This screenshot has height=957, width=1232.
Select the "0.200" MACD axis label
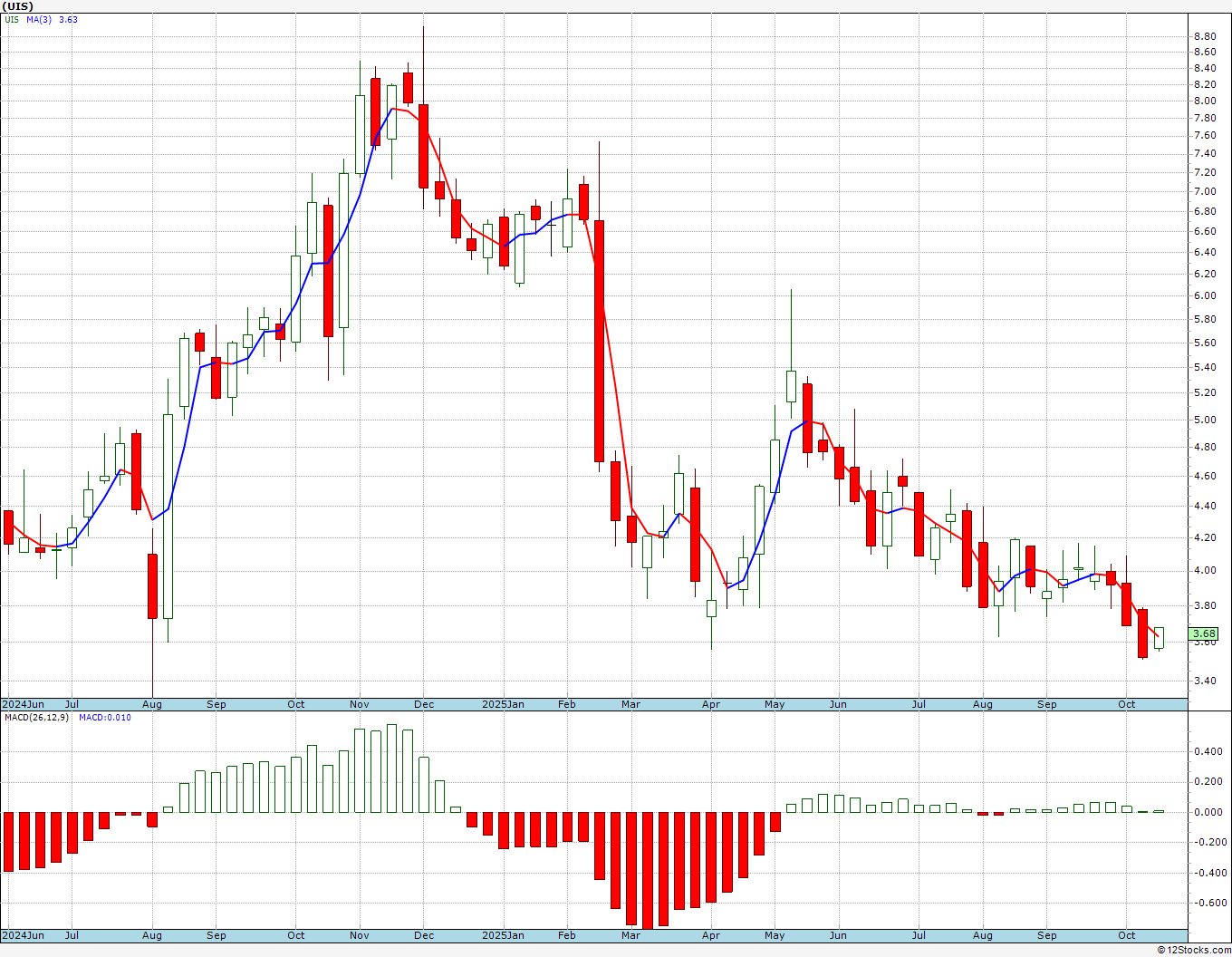pyautogui.click(x=1207, y=782)
